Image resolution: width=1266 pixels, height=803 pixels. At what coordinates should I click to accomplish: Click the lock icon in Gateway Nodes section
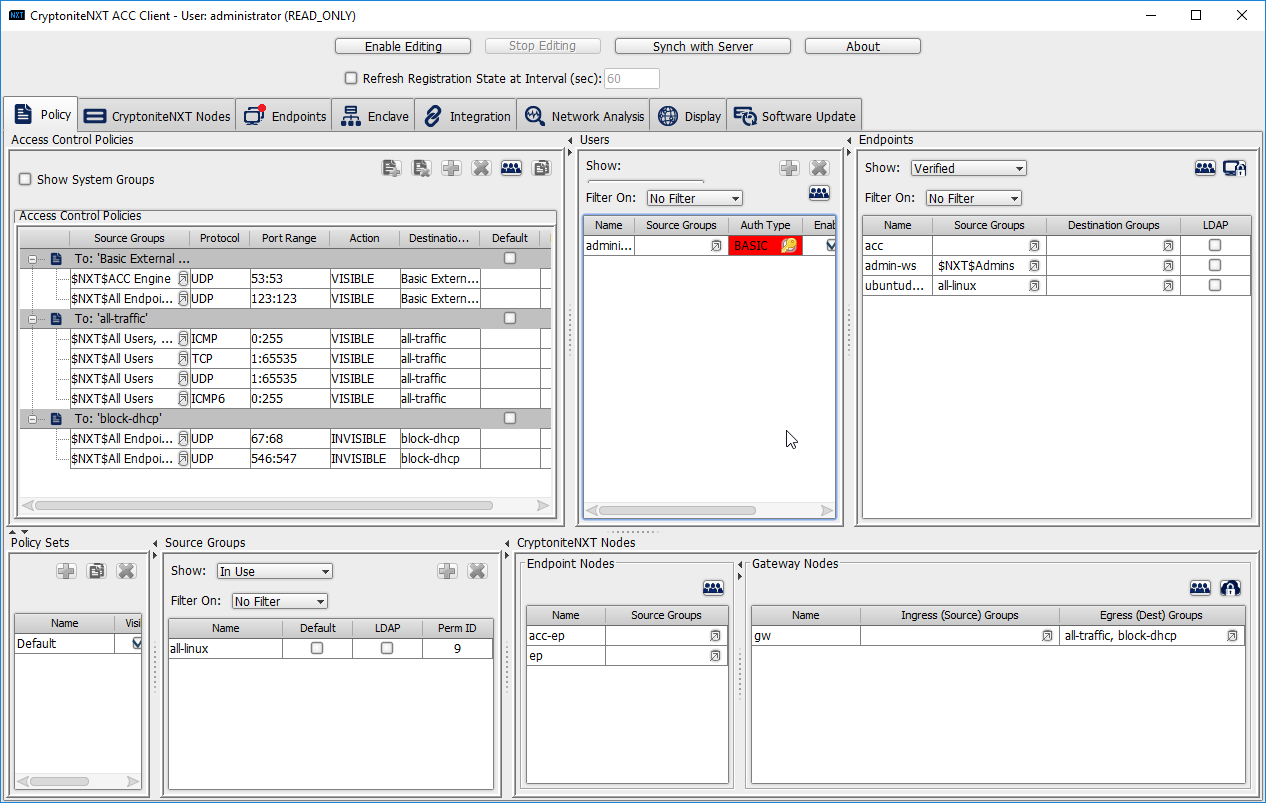(x=1230, y=588)
